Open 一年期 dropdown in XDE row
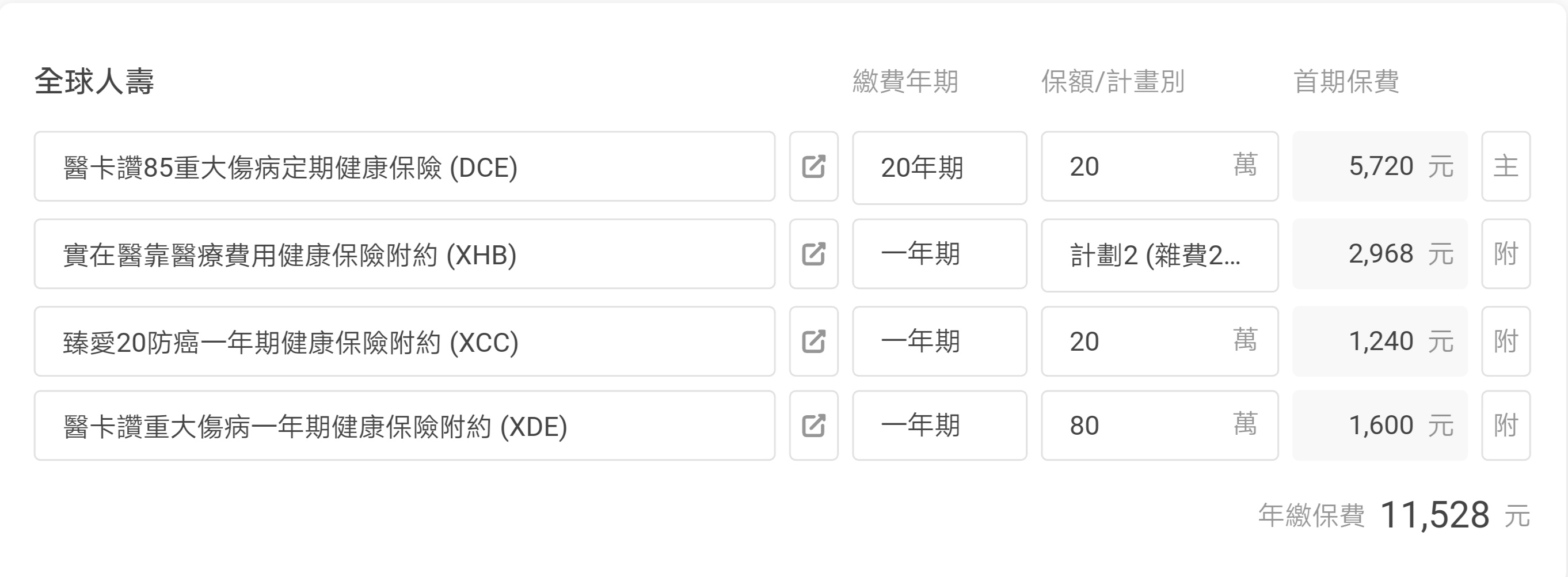Screen dimensions: 1568x577 coord(939,426)
